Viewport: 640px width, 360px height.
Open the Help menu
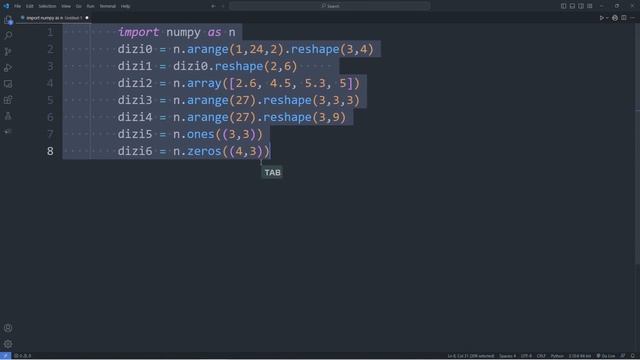125,6
